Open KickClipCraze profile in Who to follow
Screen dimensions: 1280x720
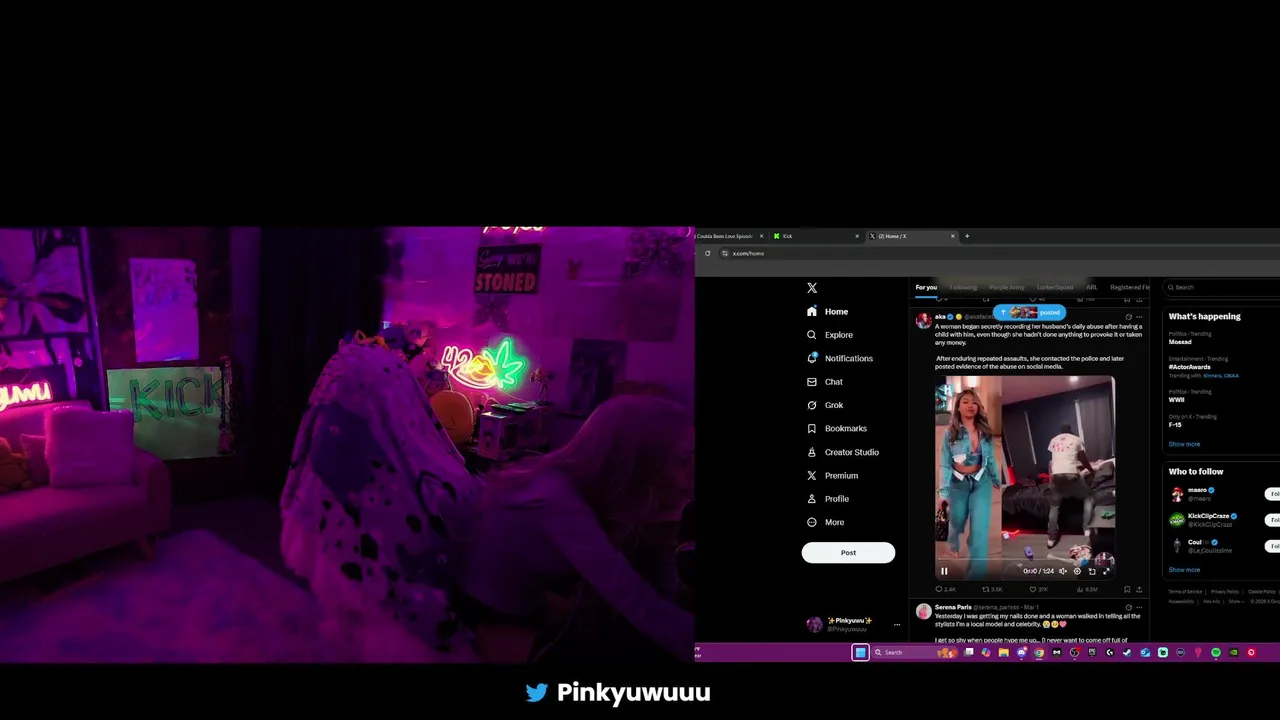(x=1208, y=516)
